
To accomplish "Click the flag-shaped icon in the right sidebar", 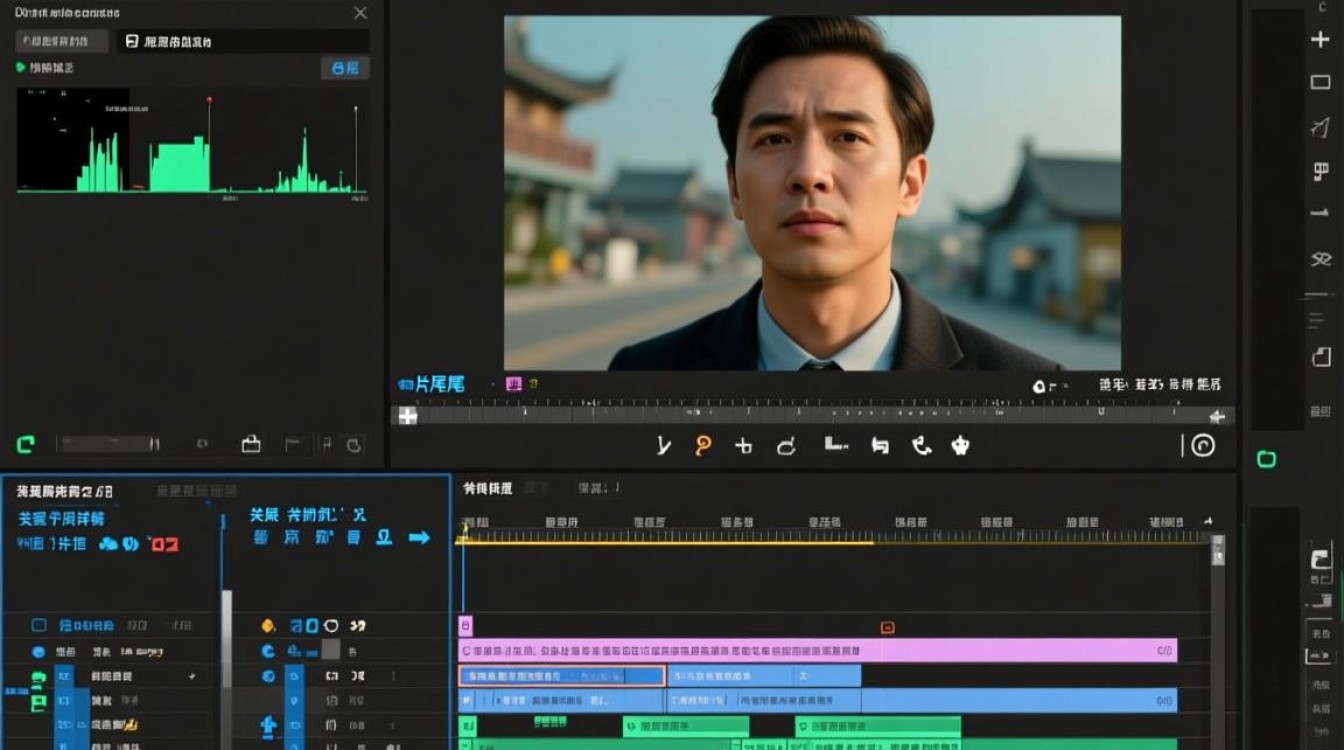I will (1320, 172).
